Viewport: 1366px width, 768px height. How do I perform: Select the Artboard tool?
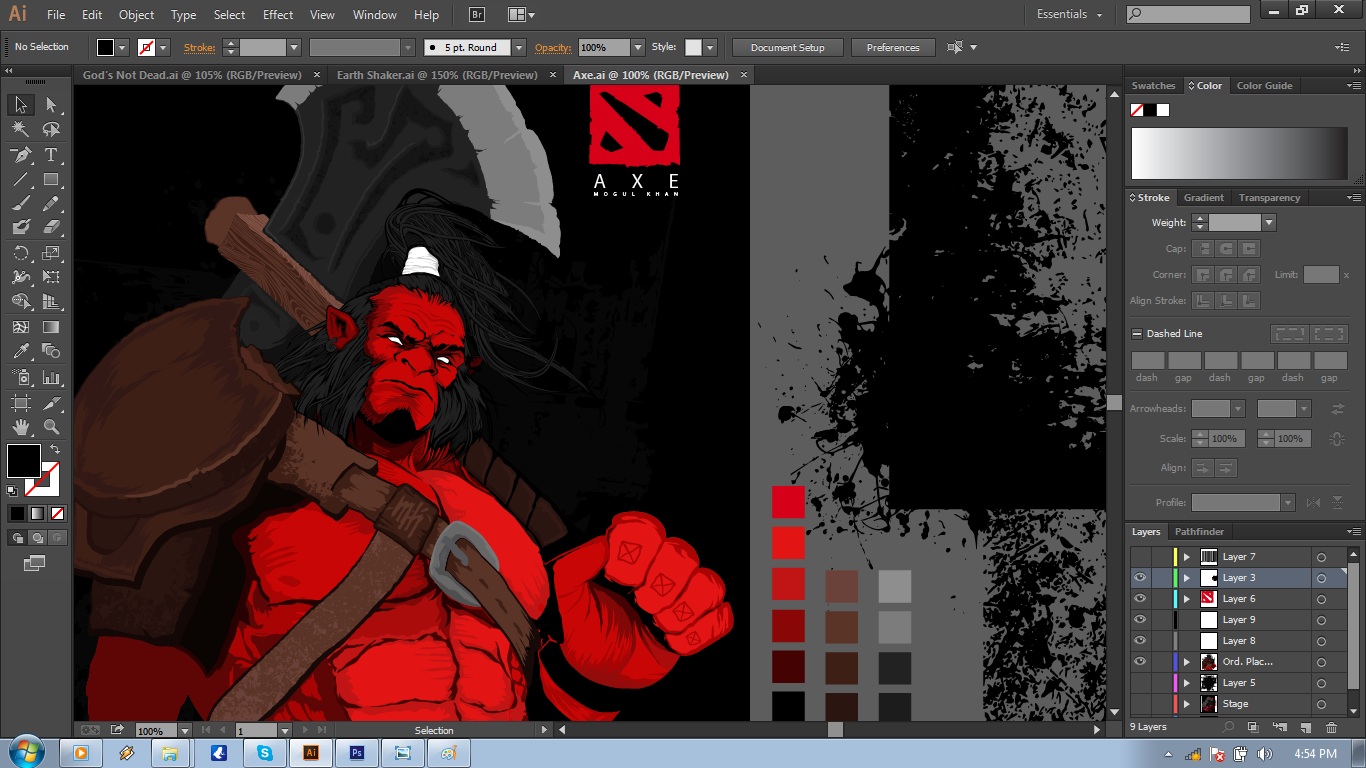tap(20, 403)
